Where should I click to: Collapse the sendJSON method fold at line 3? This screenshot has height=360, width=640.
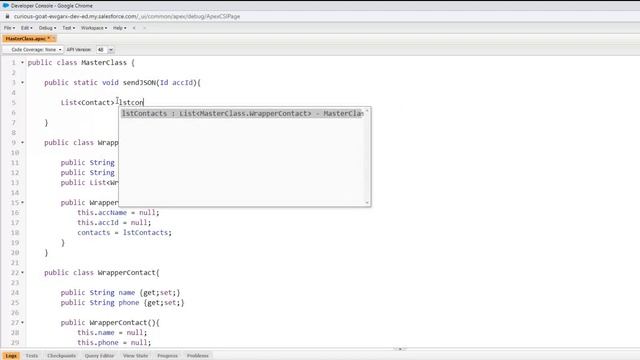22,82
